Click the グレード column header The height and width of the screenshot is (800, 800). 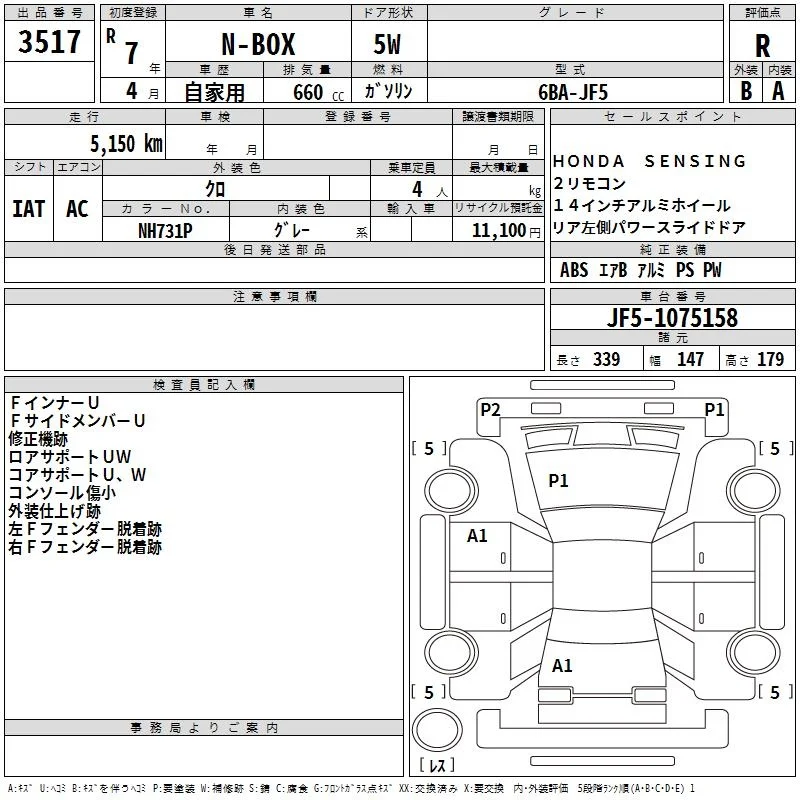point(576,13)
